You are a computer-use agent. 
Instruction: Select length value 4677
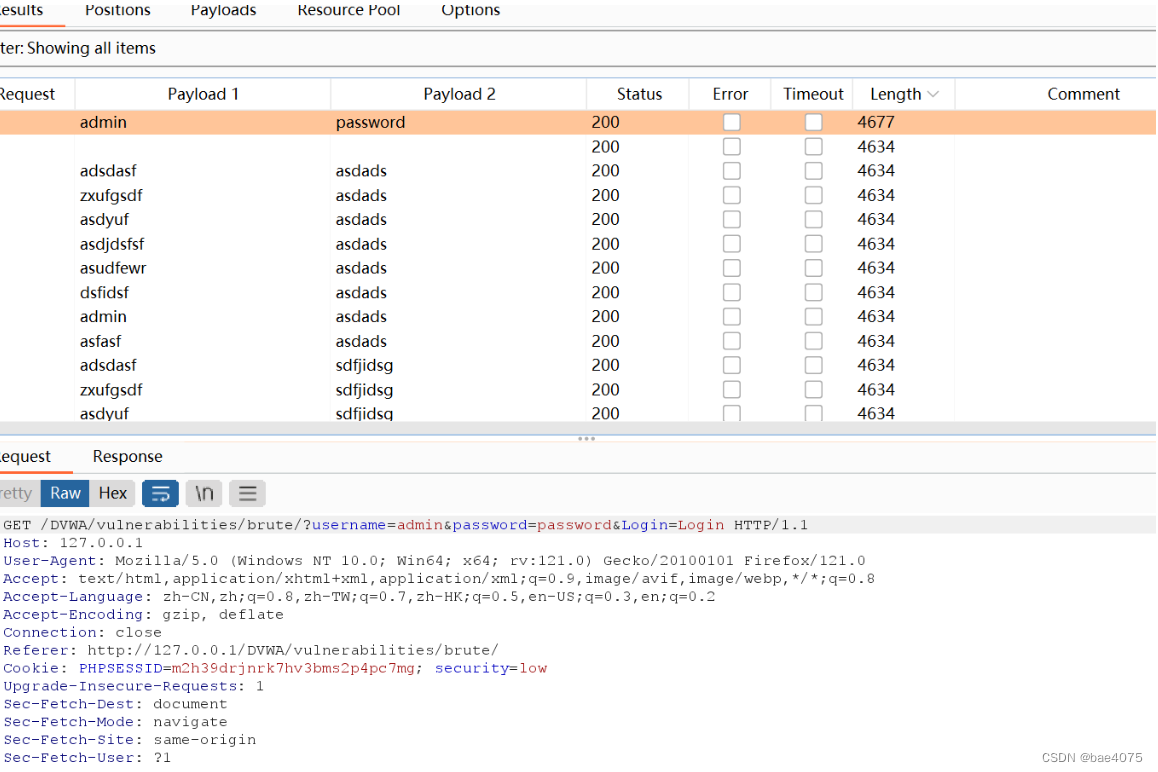point(876,123)
